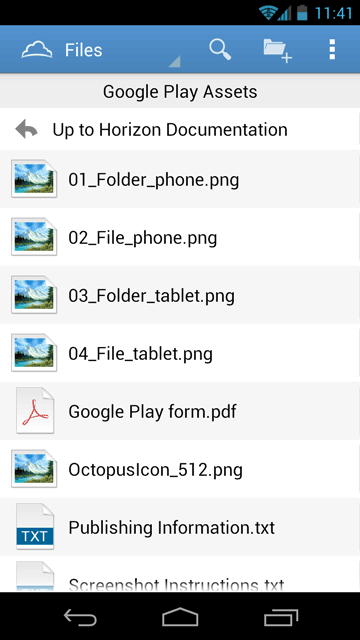Tap Android Home navigation button
The image size is (360, 640).
pos(180,617)
